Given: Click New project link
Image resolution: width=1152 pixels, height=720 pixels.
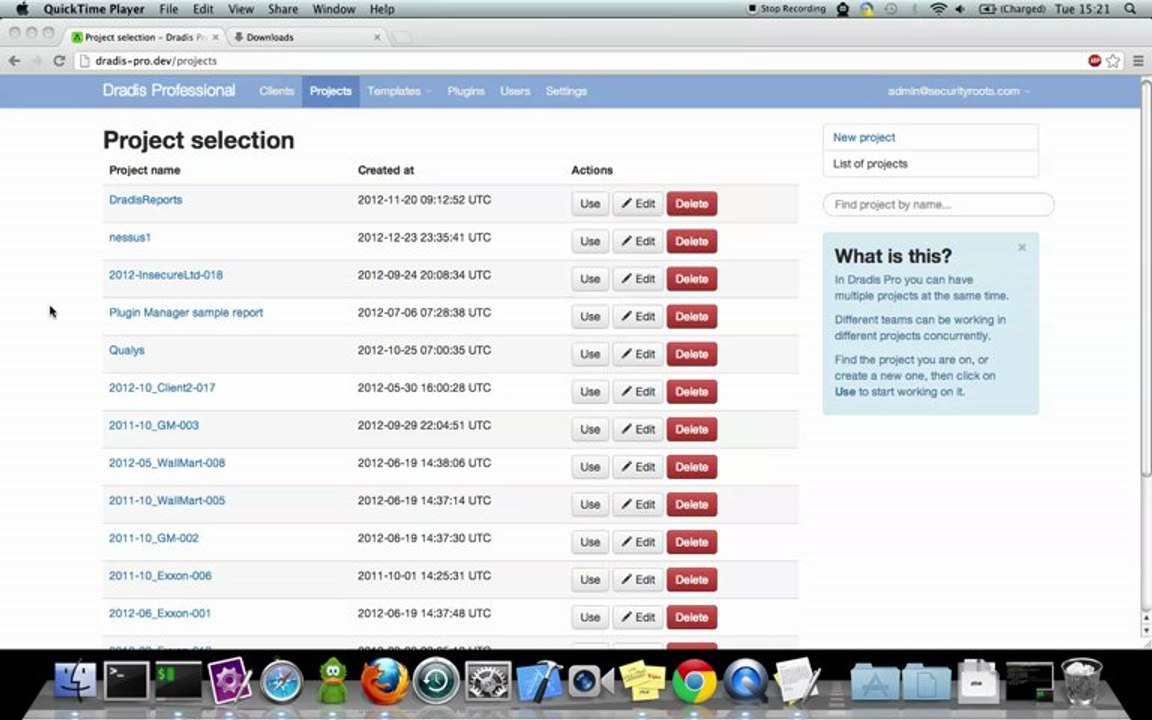Looking at the screenshot, I should pos(864,137).
